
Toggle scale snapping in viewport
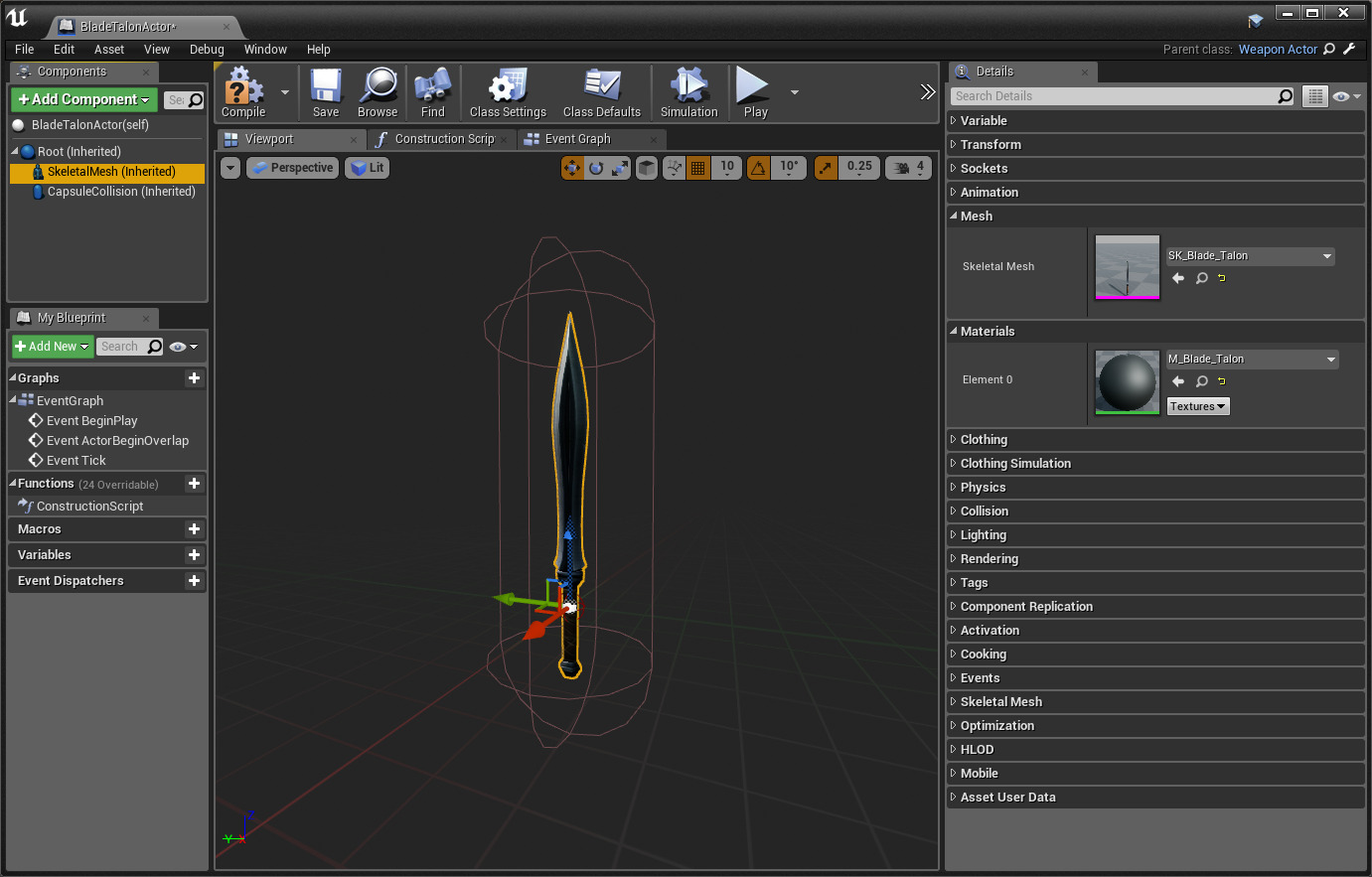(827, 168)
